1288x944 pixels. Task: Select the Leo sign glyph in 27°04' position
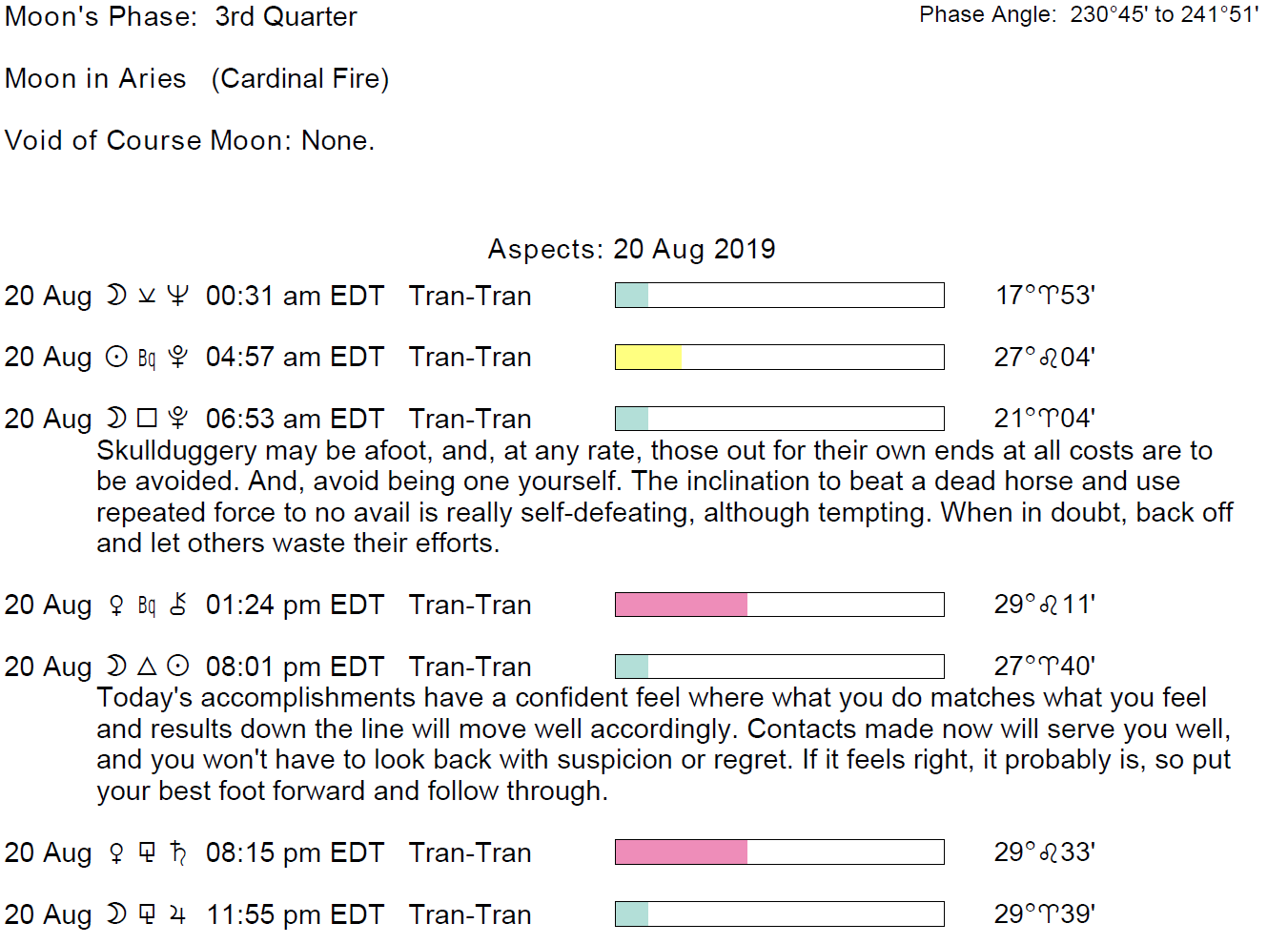(x=1048, y=359)
